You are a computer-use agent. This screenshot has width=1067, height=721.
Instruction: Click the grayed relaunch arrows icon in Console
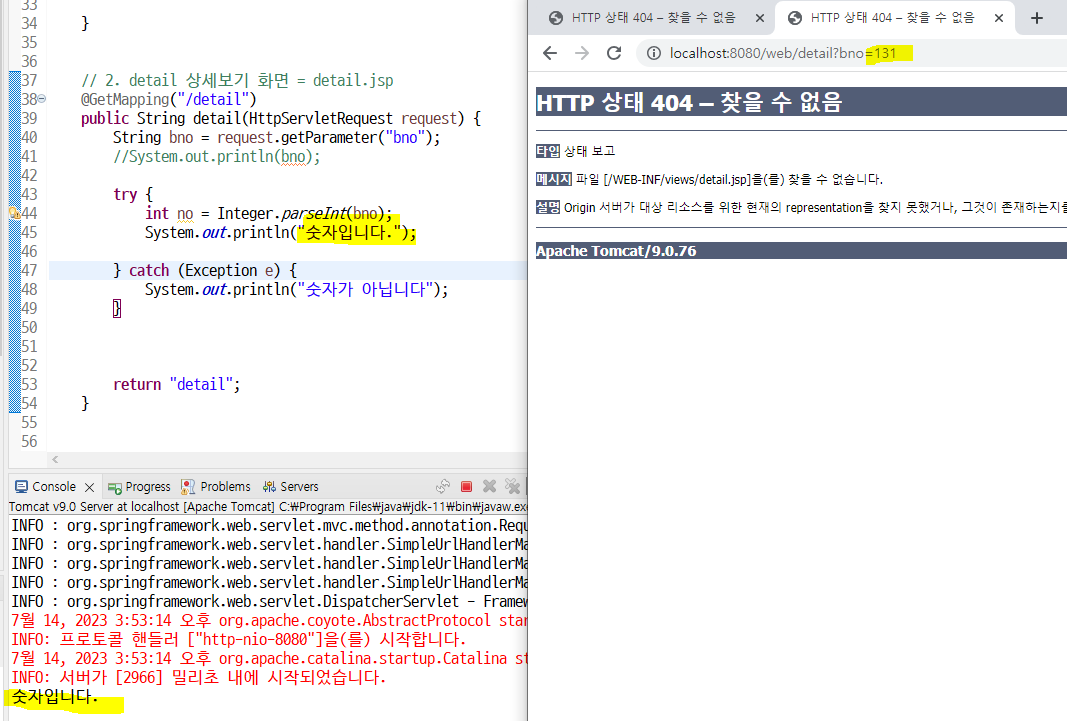[443, 486]
